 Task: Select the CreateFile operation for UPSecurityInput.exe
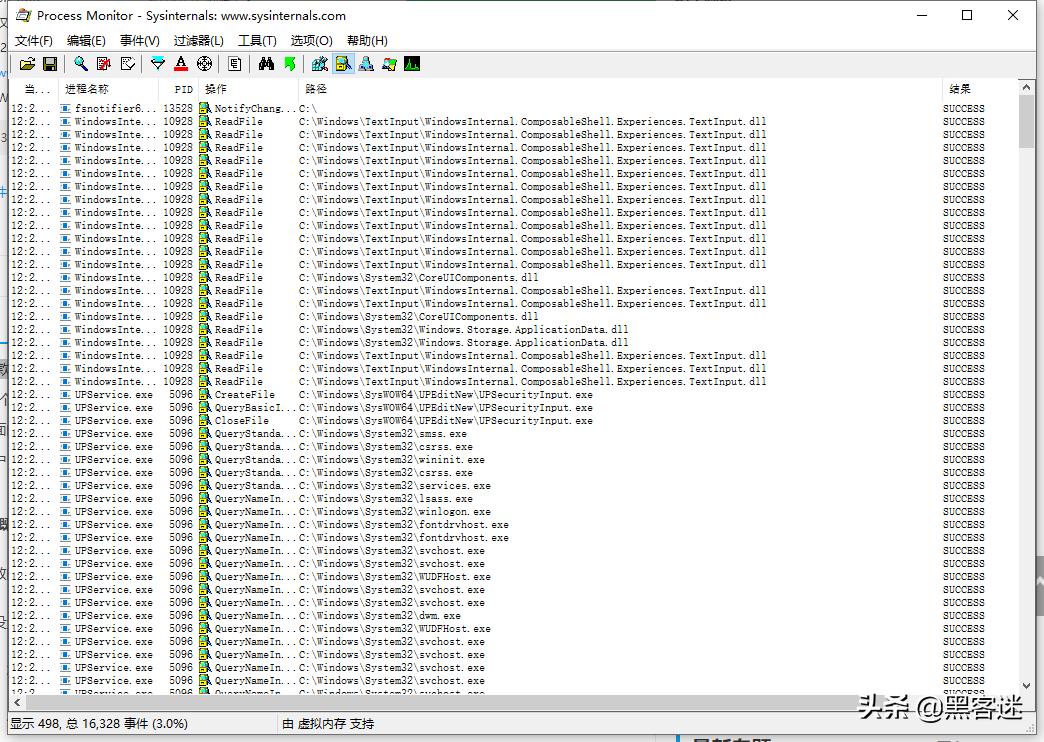point(244,394)
